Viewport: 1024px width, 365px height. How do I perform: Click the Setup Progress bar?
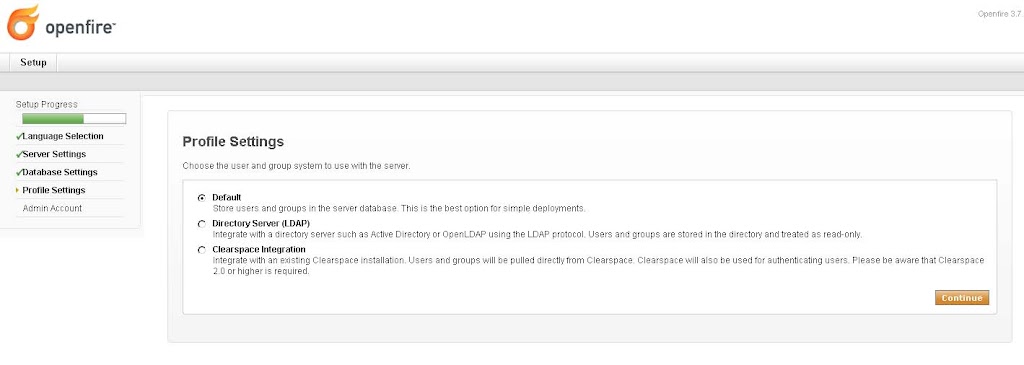(x=74, y=119)
